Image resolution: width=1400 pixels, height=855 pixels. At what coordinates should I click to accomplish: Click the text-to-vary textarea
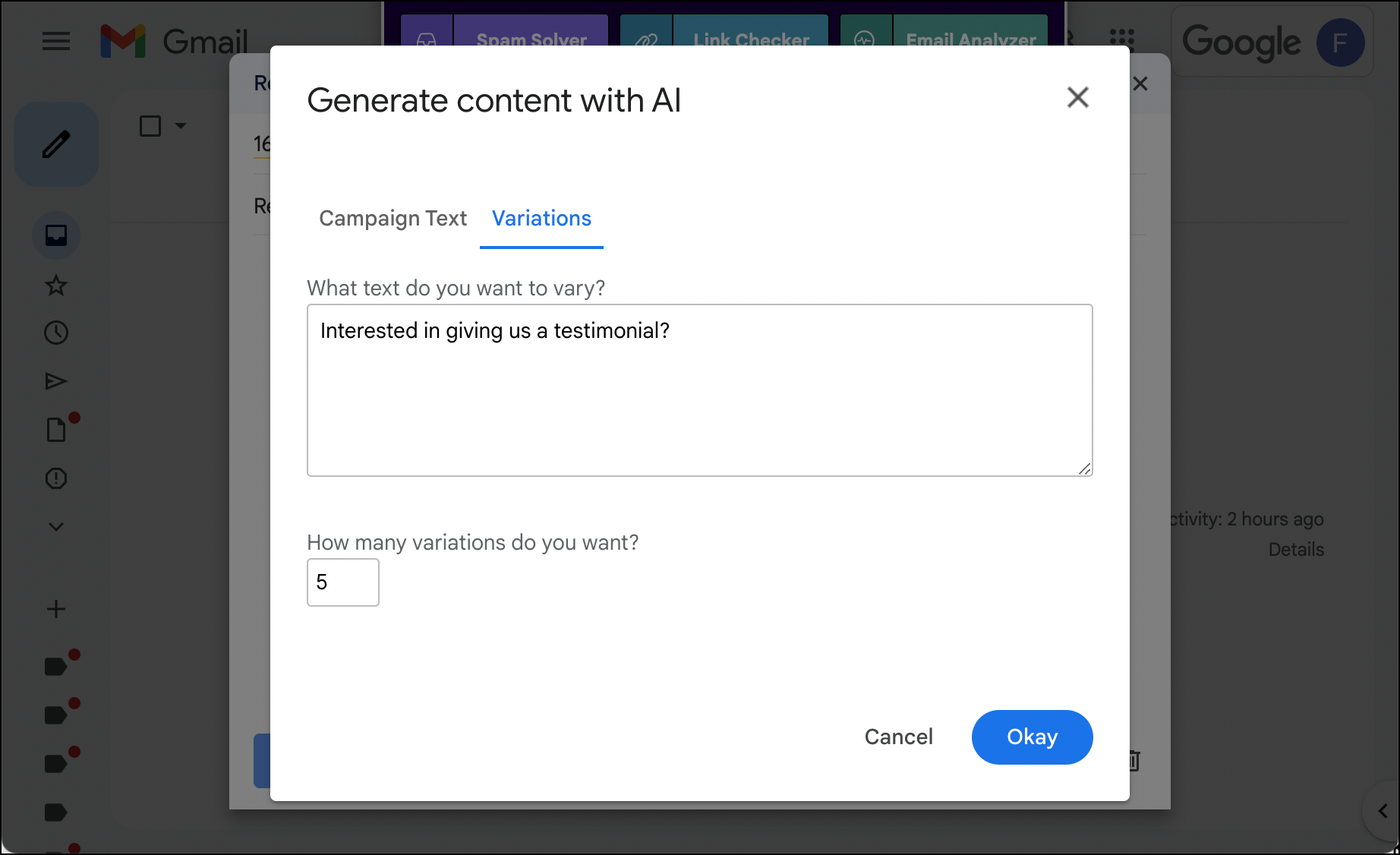(699, 390)
